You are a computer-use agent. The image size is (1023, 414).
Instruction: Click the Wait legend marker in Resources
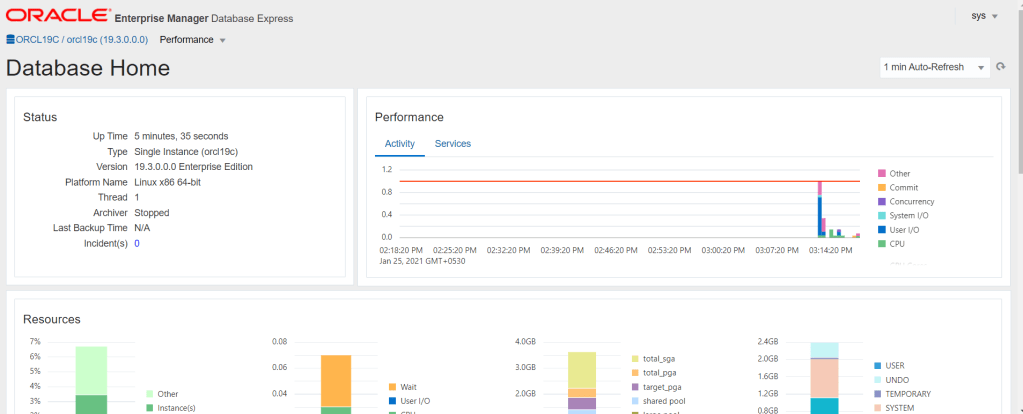(x=392, y=386)
